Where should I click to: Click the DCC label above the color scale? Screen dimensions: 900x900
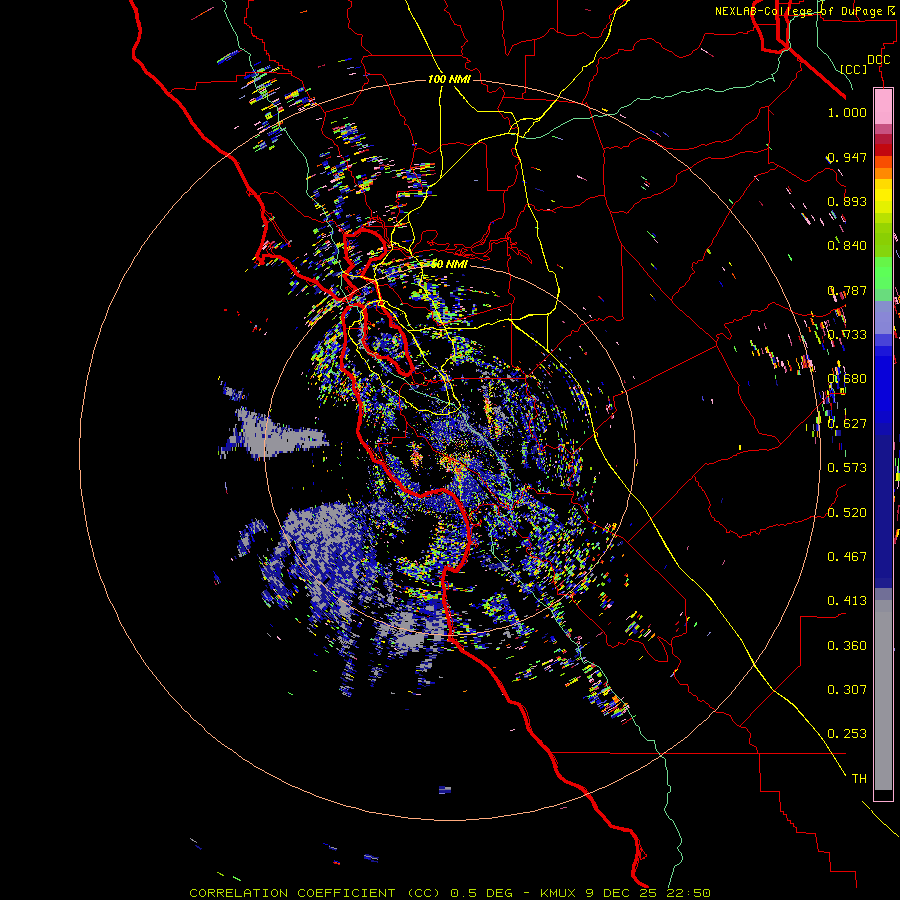879,60
